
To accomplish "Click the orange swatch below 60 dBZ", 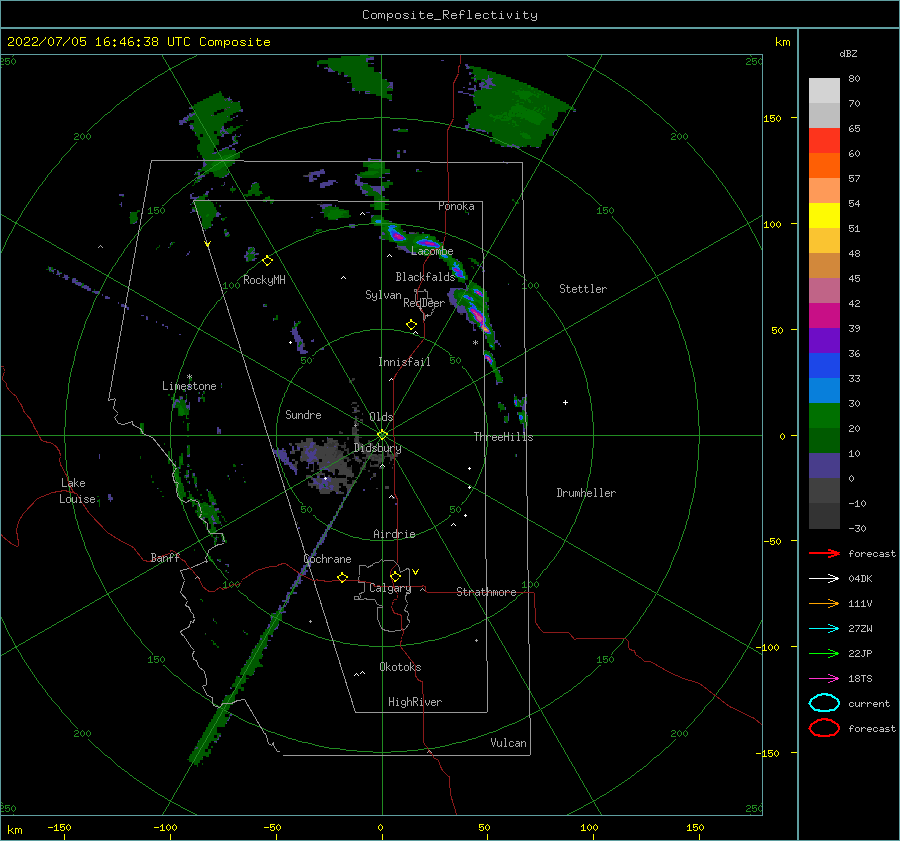I will coord(824,166).
